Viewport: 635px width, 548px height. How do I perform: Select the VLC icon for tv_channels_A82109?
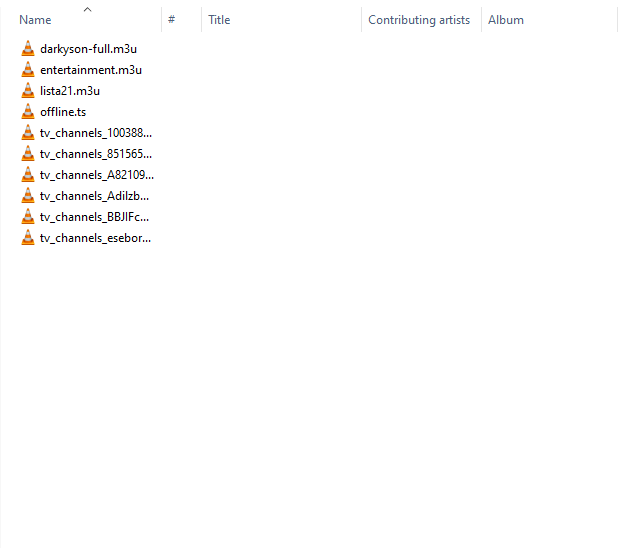[28, 174]
